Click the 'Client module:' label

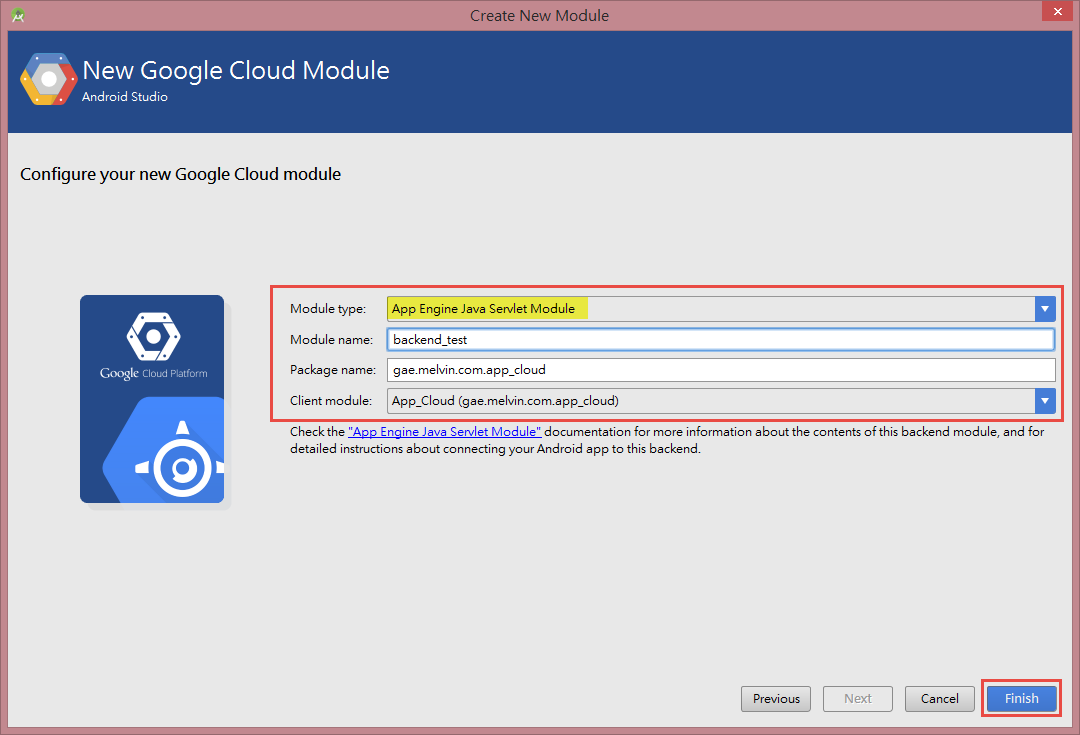tap(331, 401)
